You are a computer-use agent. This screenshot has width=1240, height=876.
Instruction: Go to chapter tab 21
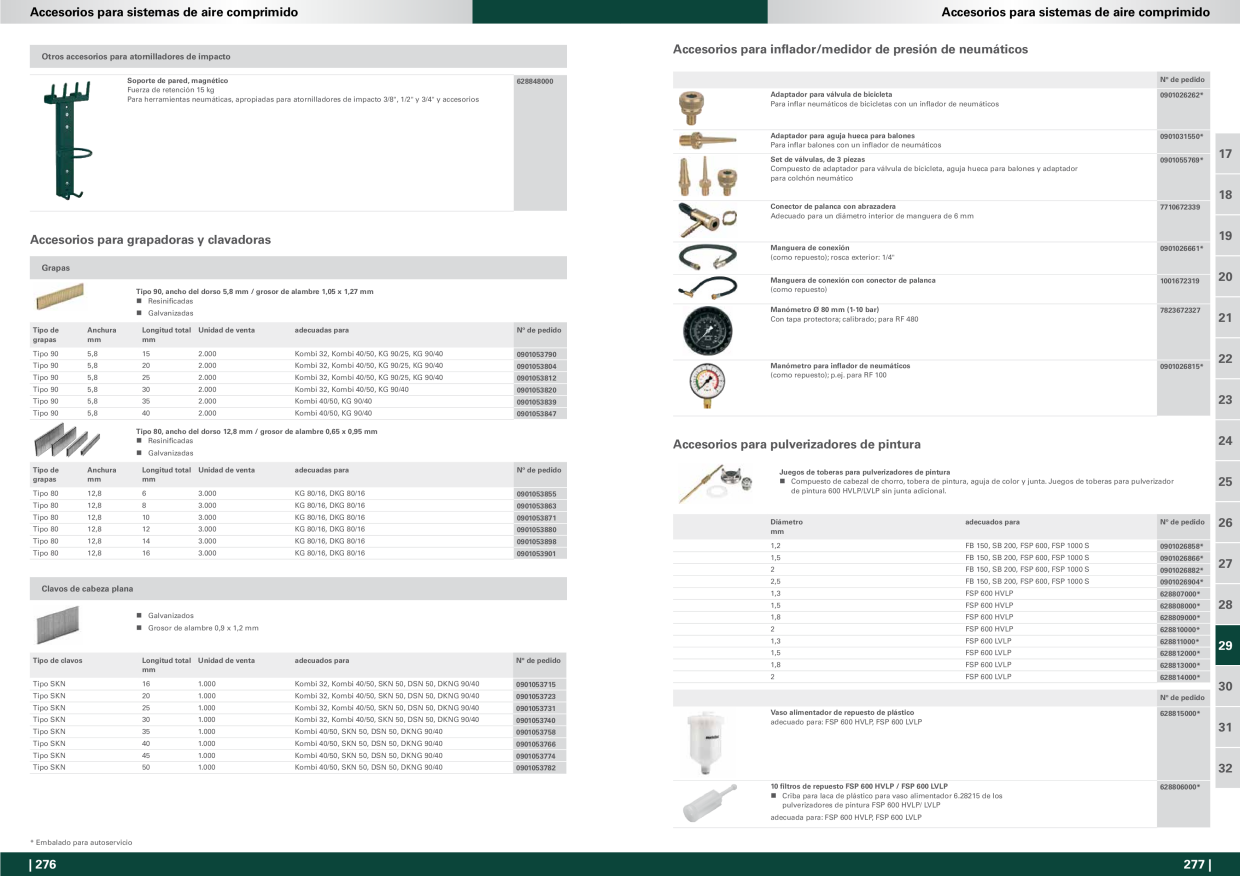click(x=1225, y=318)
